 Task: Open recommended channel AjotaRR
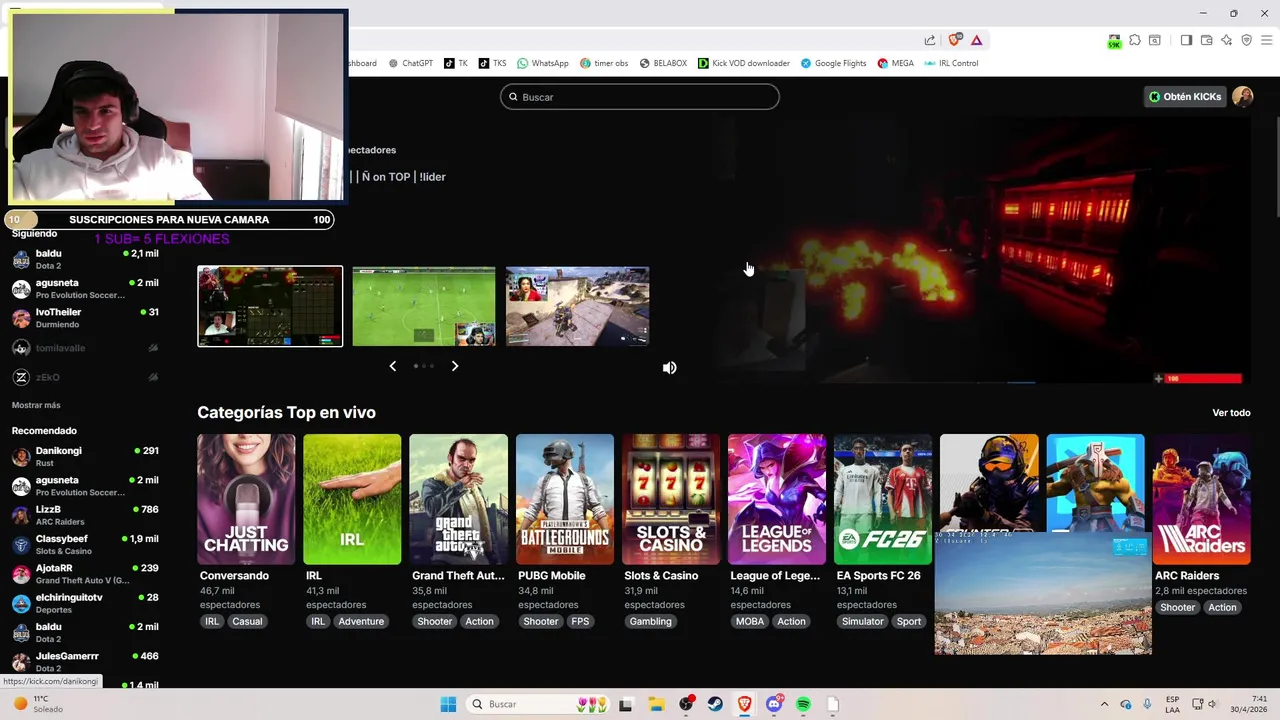[x=85, y=574]
